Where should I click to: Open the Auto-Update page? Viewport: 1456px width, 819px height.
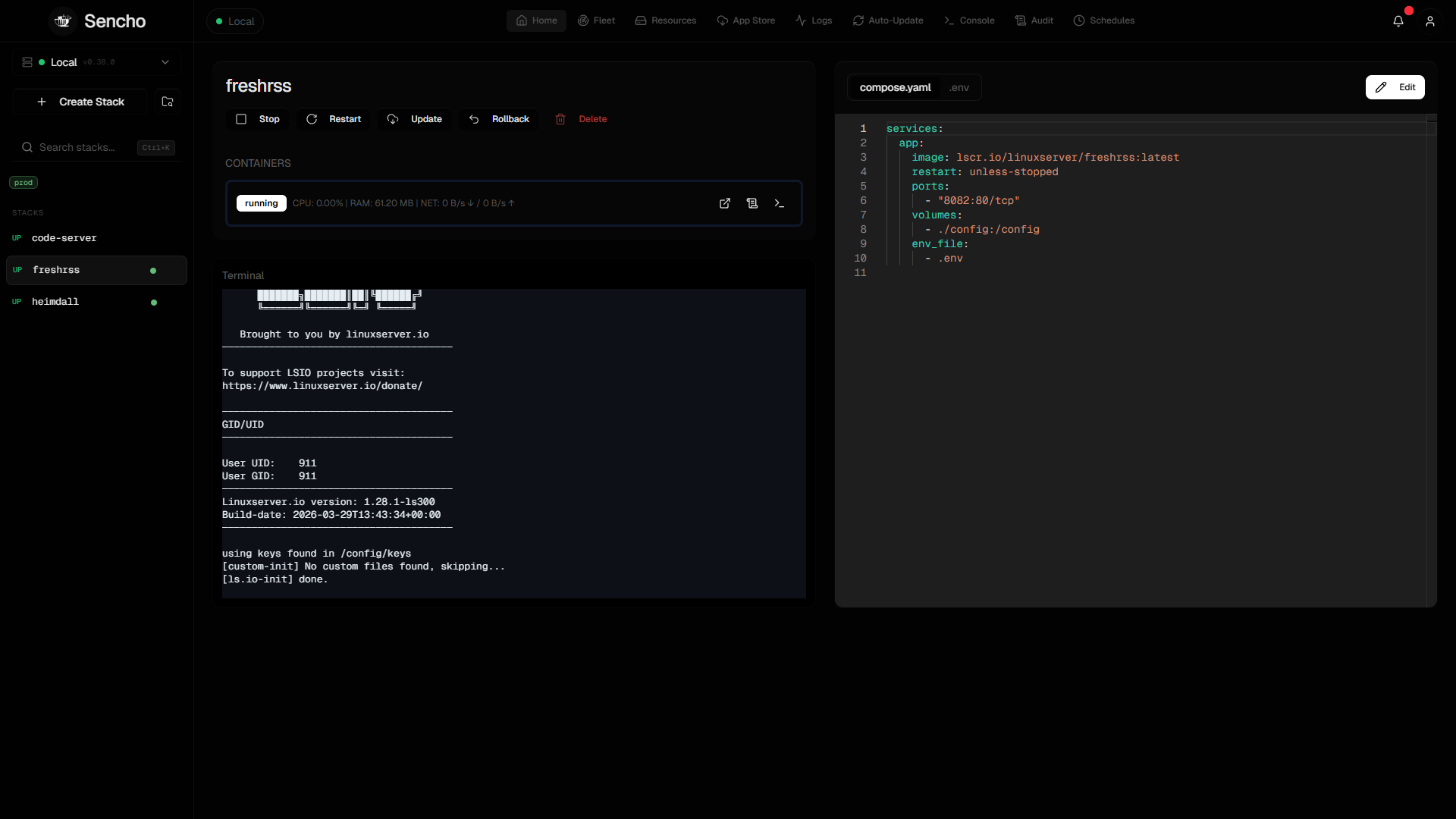click(888, 20)
